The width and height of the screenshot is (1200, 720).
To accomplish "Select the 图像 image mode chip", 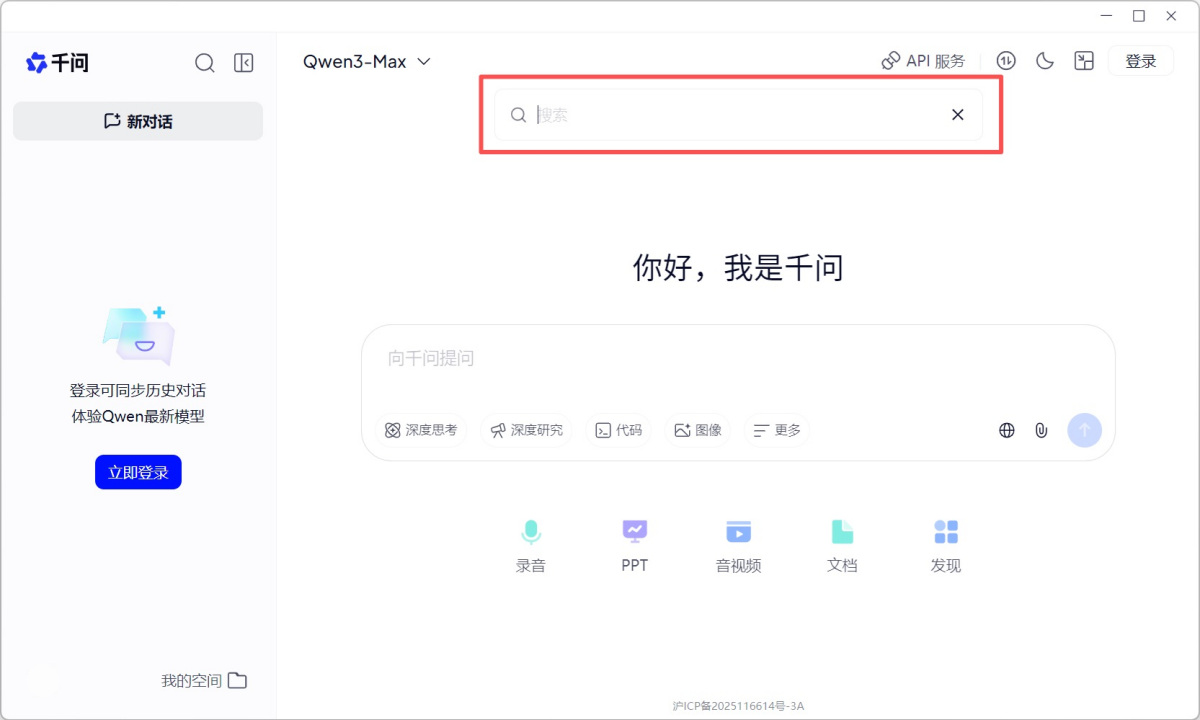I will (x=698, y=430).
